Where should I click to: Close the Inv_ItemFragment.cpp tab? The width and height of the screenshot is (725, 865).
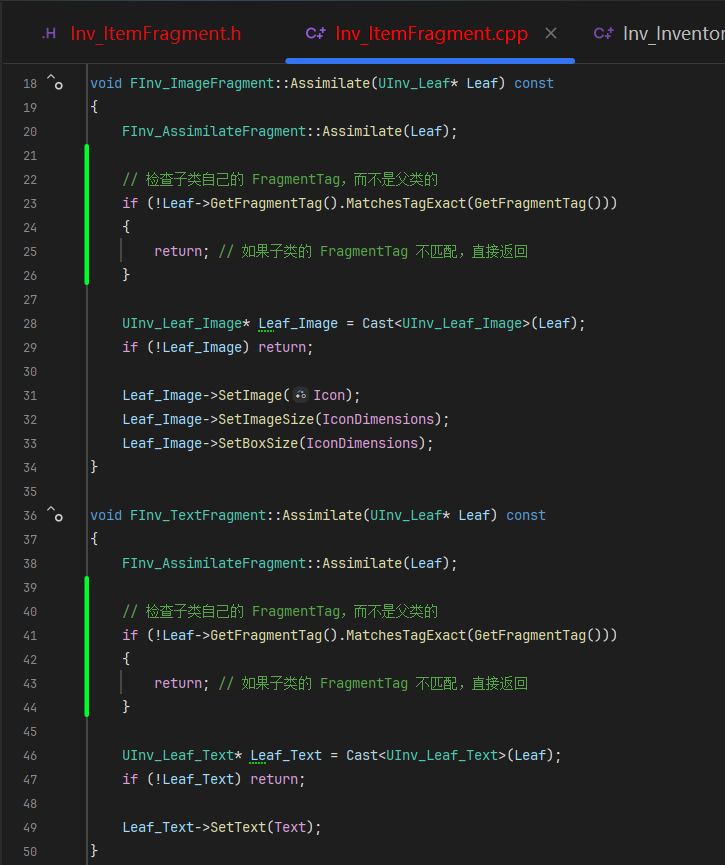(551, 34)
